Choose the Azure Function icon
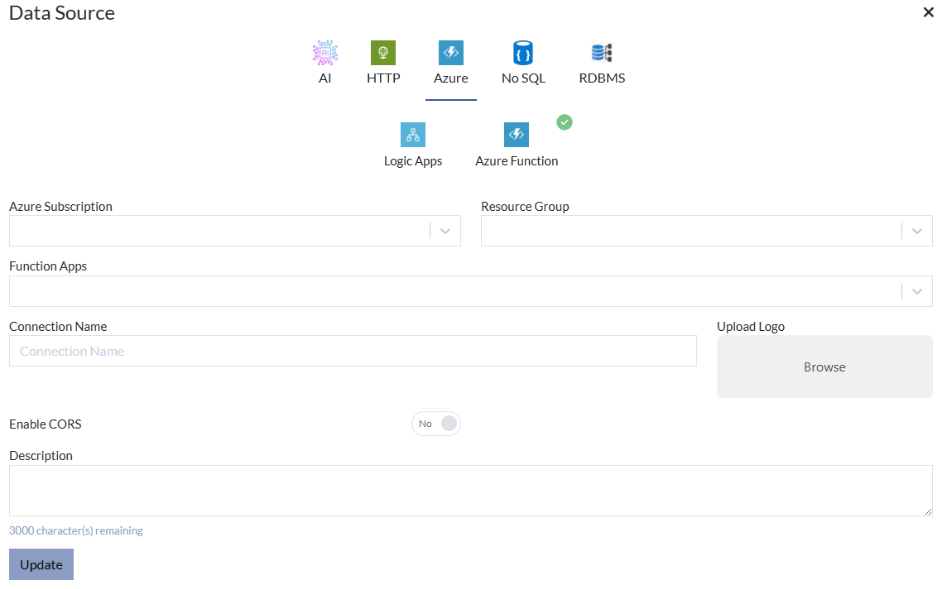This screenshot has height=589, width=942. pos(516,135)
